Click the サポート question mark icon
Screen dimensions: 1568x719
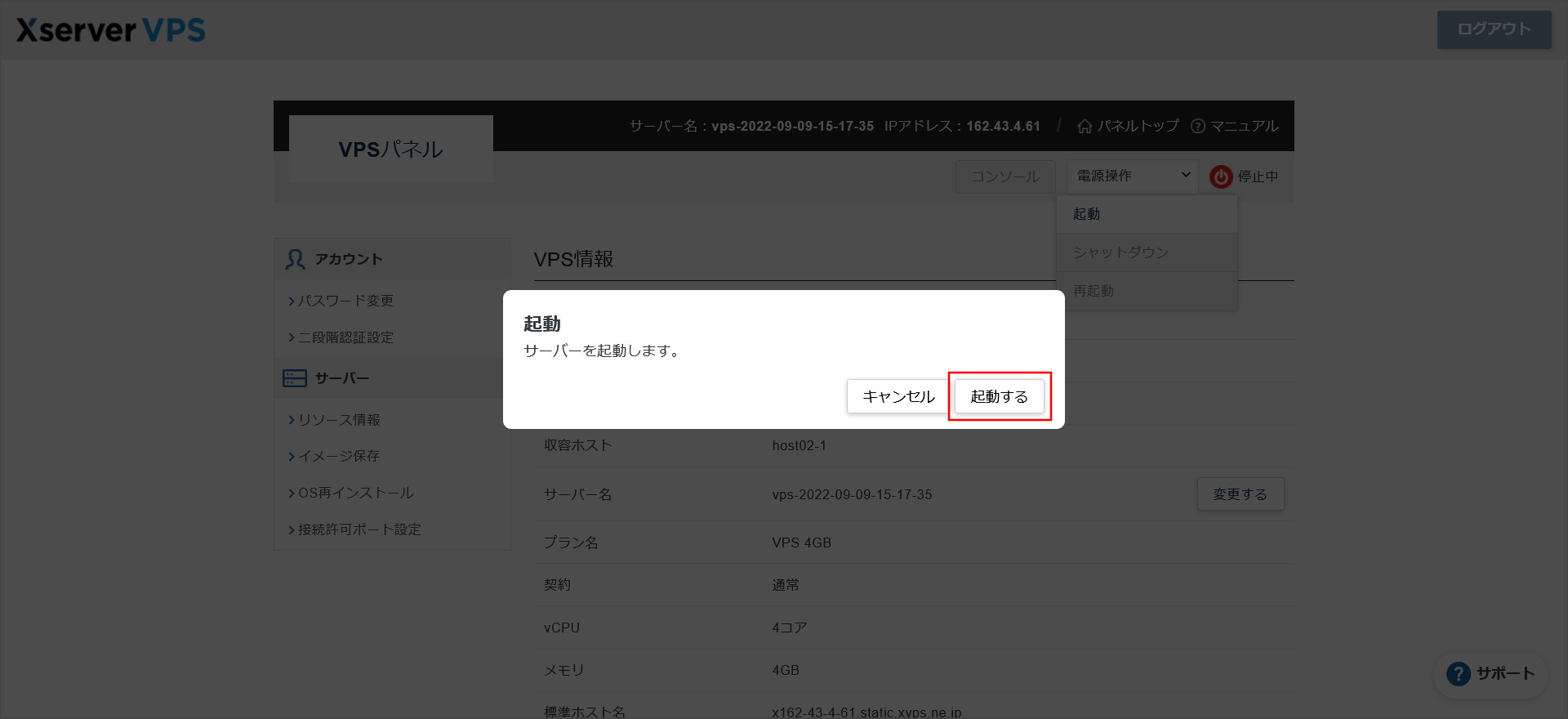(x=1458, y=674)
